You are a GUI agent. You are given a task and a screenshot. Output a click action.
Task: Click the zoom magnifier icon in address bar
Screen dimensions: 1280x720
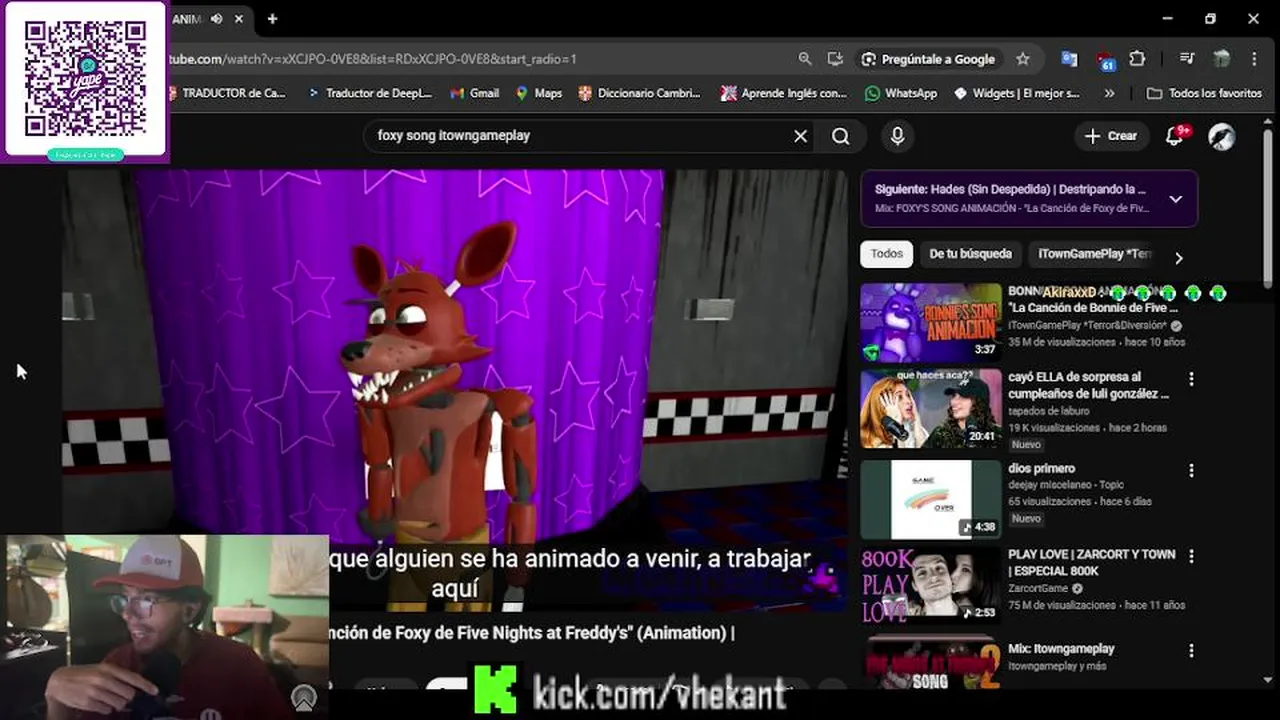tap(805, 59)
